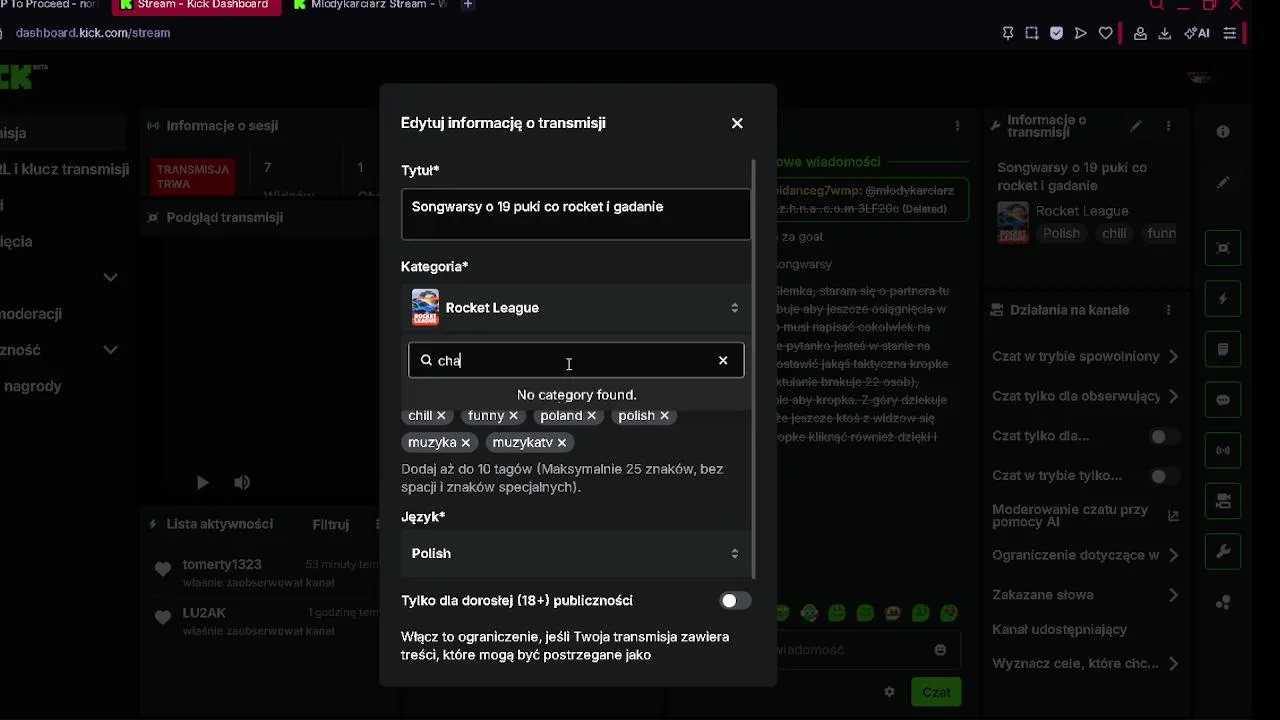This screenshot has height=720, width=1280.
Task: Expand 'Wyznacz cele, które chc...' option
Action: tap(1173, 663)
